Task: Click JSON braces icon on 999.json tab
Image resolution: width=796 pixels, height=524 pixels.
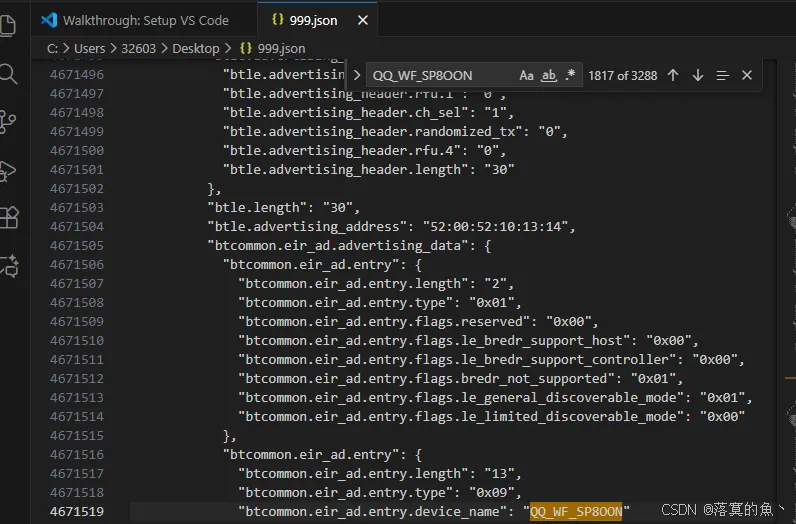Action: [x=277, y=20]
